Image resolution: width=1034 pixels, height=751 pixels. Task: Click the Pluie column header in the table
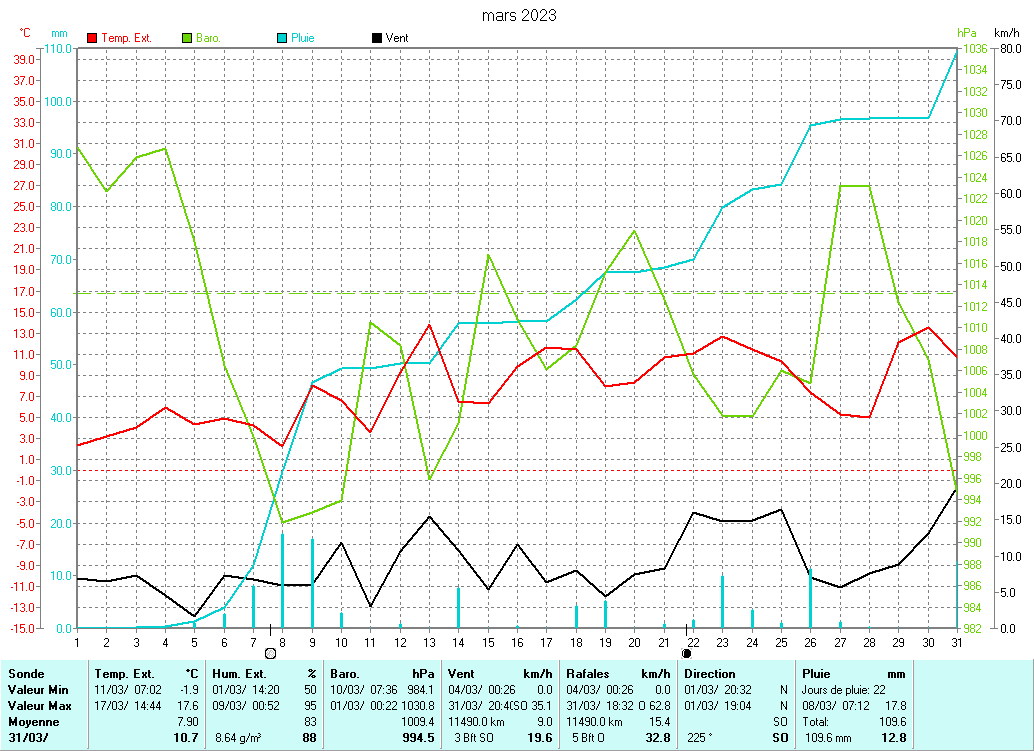(x=817, y=674)
